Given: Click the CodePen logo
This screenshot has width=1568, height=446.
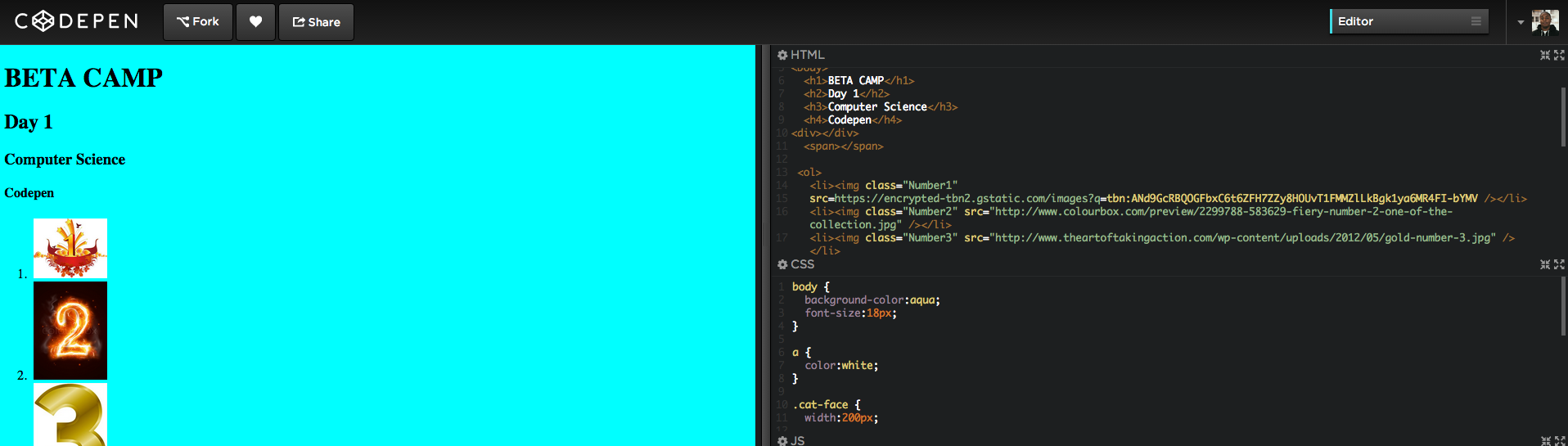Looking at the screenshot, I should pyautogui.click(x=76, y=21).
